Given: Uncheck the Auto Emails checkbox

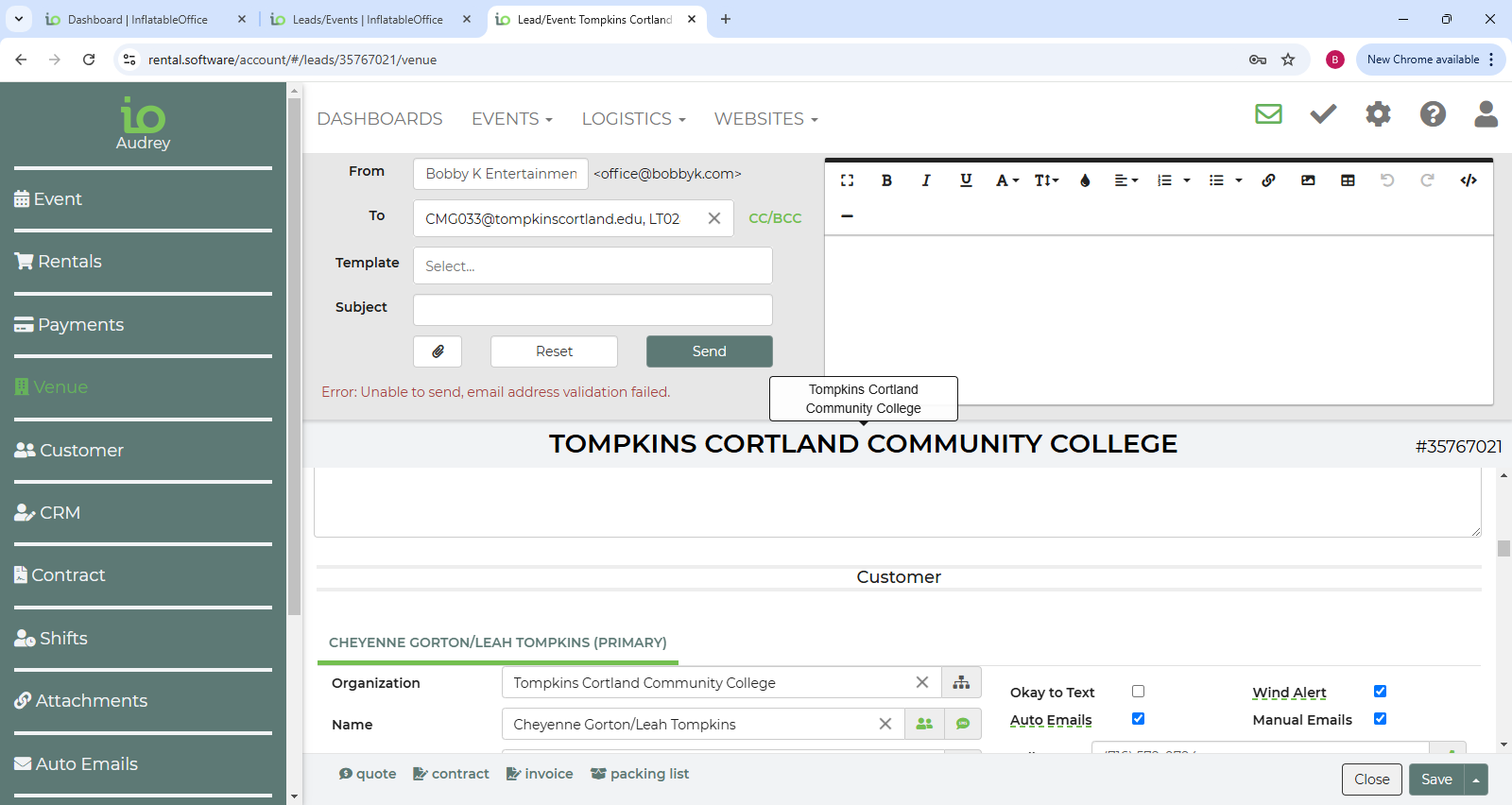Looking at the screenshot, I should click(x=1138, y=719).
